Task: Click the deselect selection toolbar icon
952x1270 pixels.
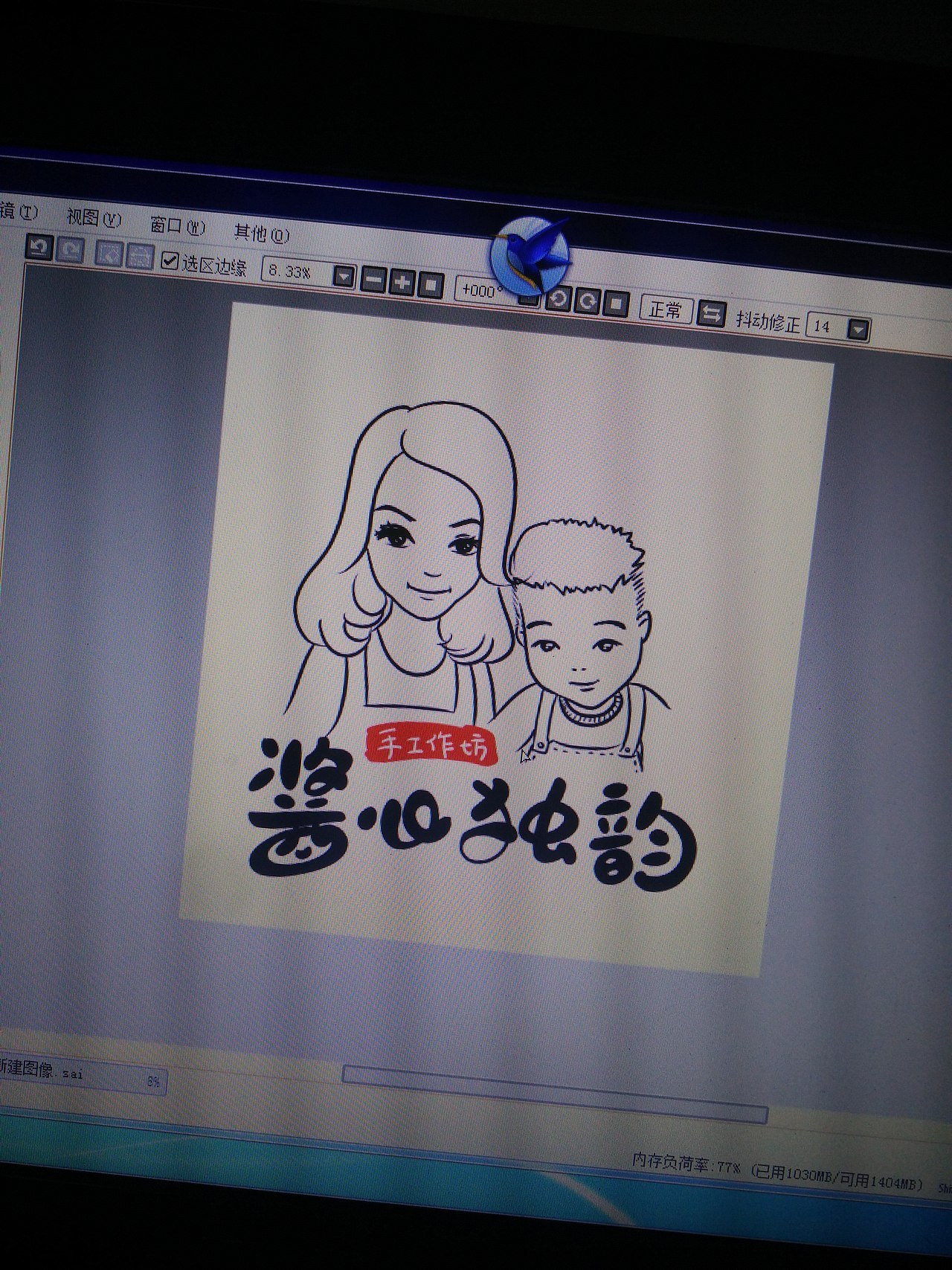Action: click(109, 254)
